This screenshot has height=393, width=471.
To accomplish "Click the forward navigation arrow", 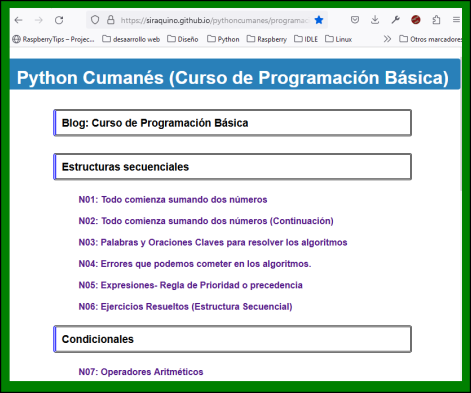I will [39, 20].
